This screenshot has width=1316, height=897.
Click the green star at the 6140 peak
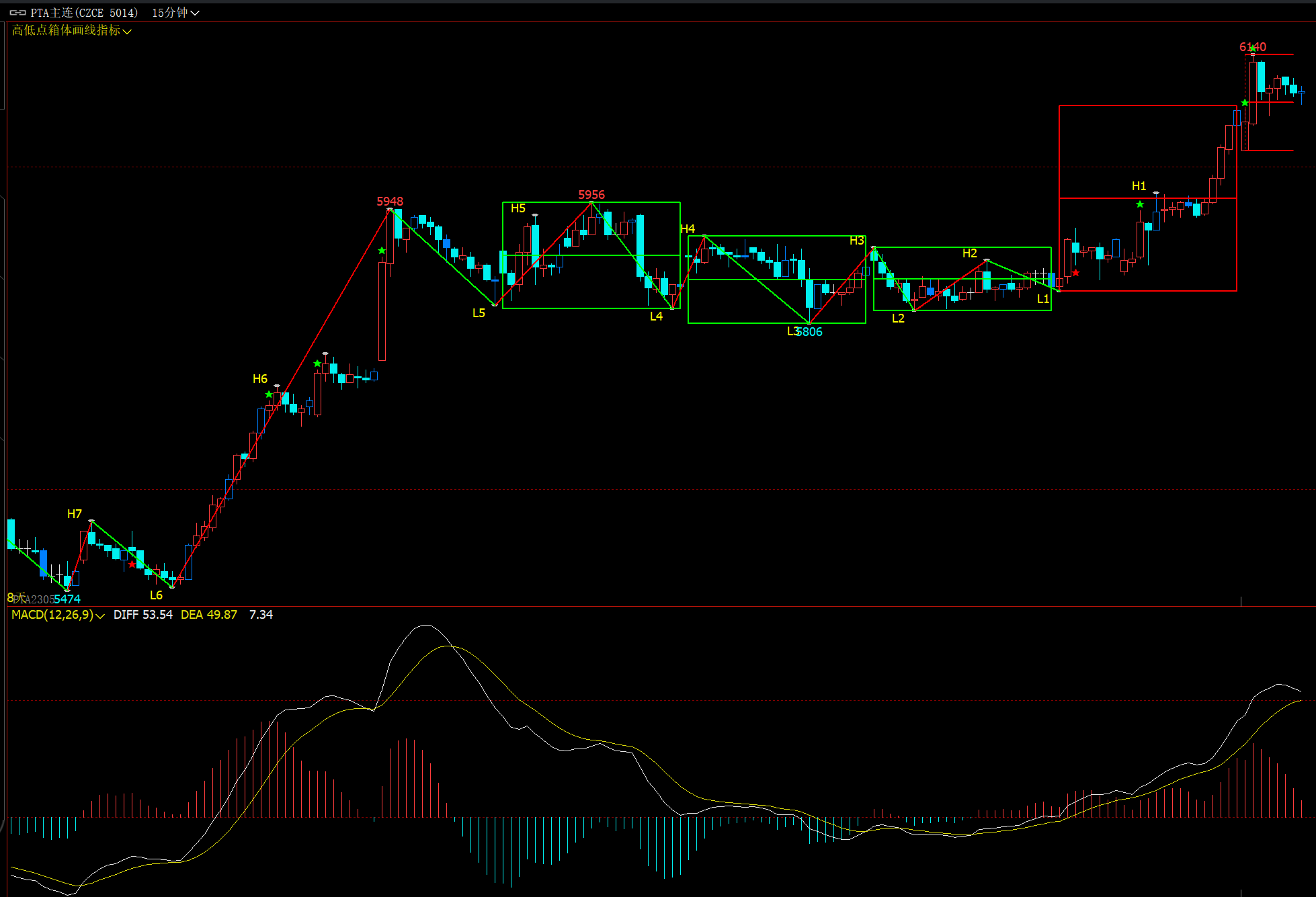pos(1253,48)
